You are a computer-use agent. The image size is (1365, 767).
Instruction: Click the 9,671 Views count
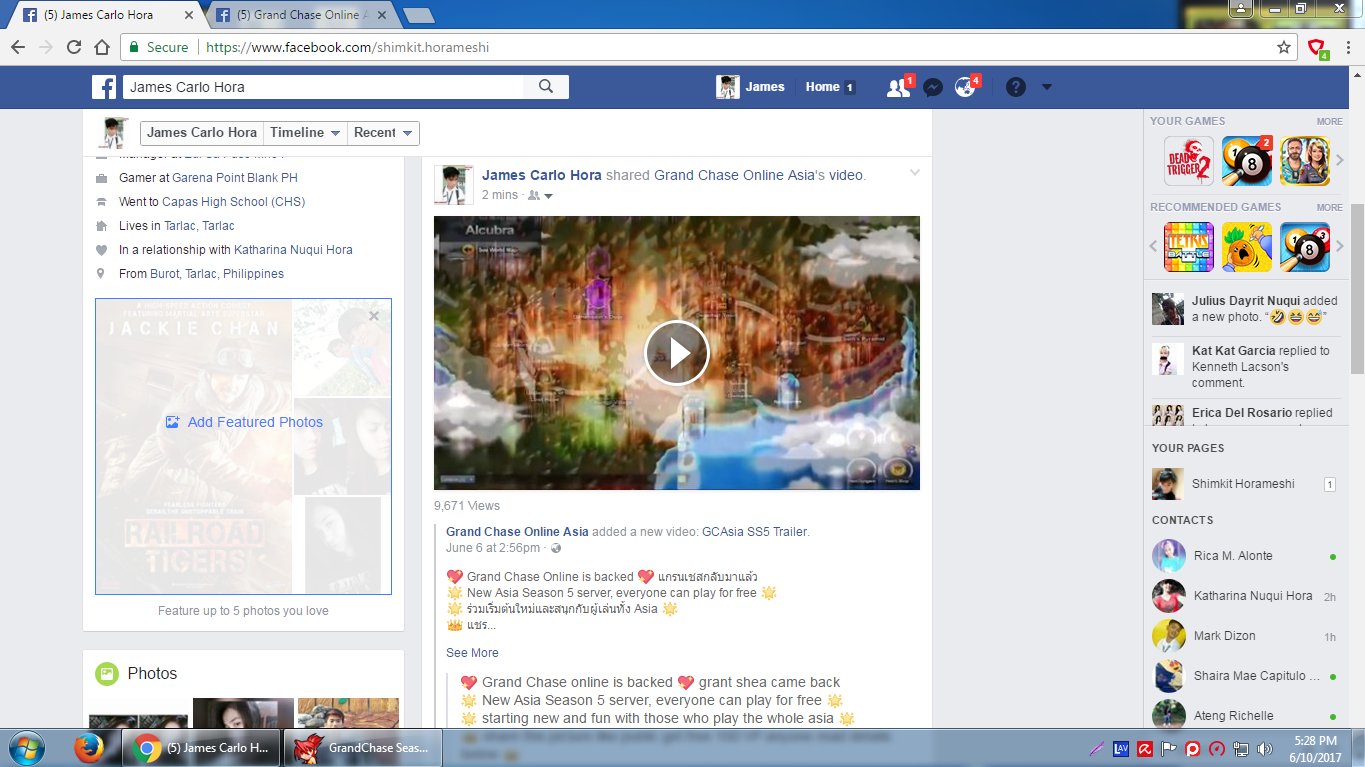click(x=467, y=506)
